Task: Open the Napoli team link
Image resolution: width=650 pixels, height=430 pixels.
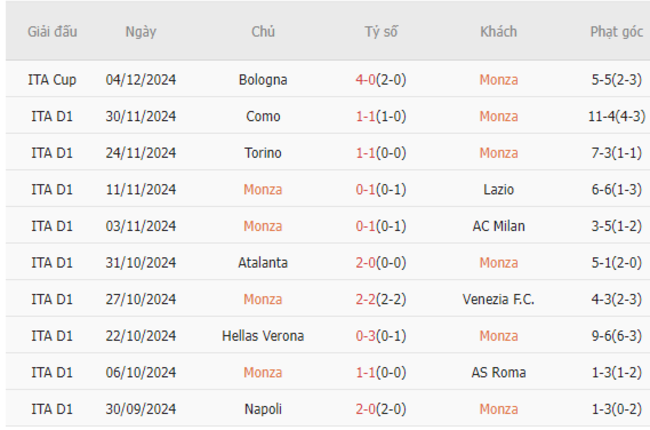Action: [x=263, y=409]
